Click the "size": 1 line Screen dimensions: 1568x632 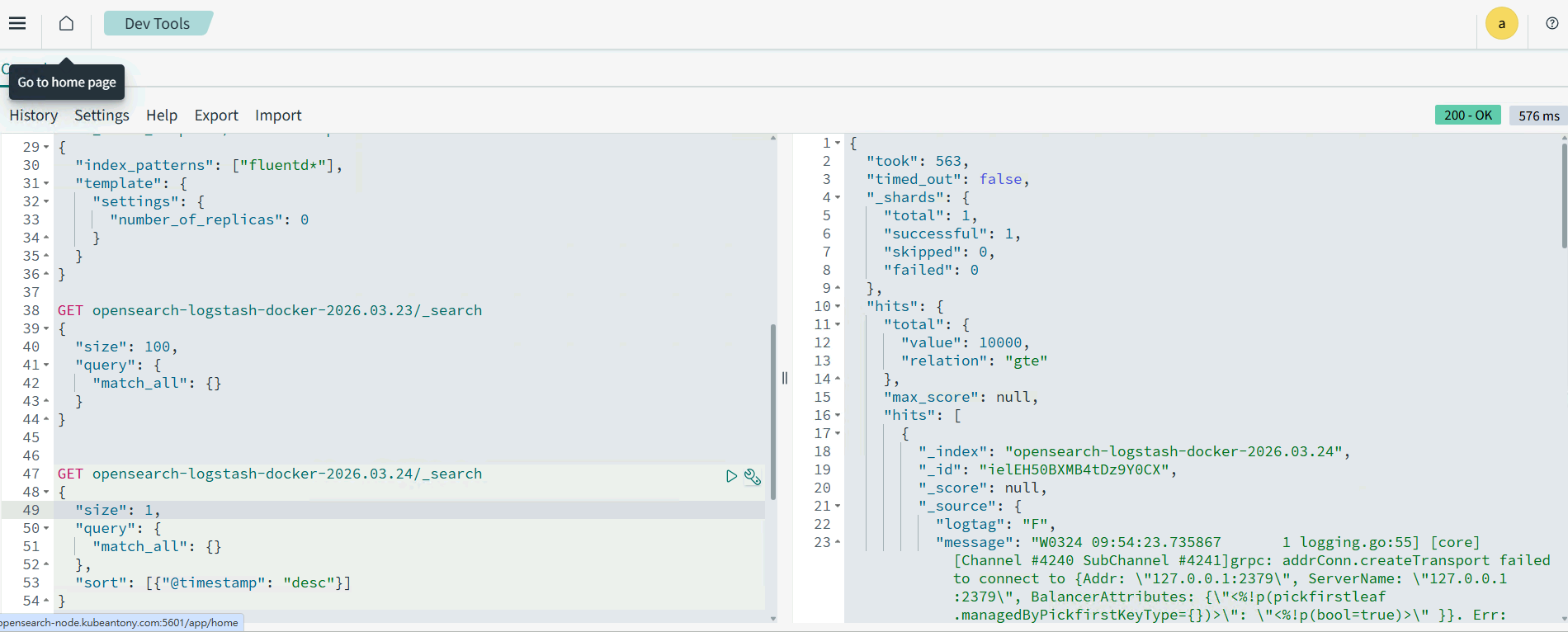[x=118, y=510]
